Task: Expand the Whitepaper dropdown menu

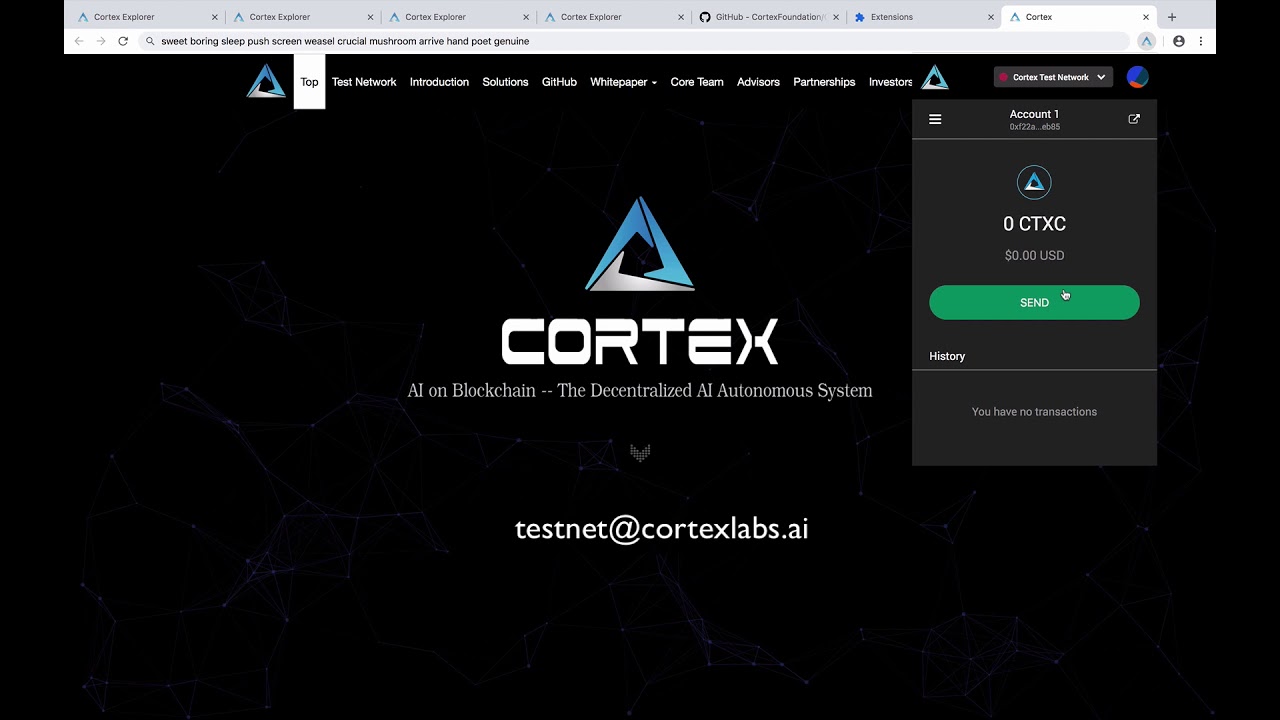Action: 623,82
